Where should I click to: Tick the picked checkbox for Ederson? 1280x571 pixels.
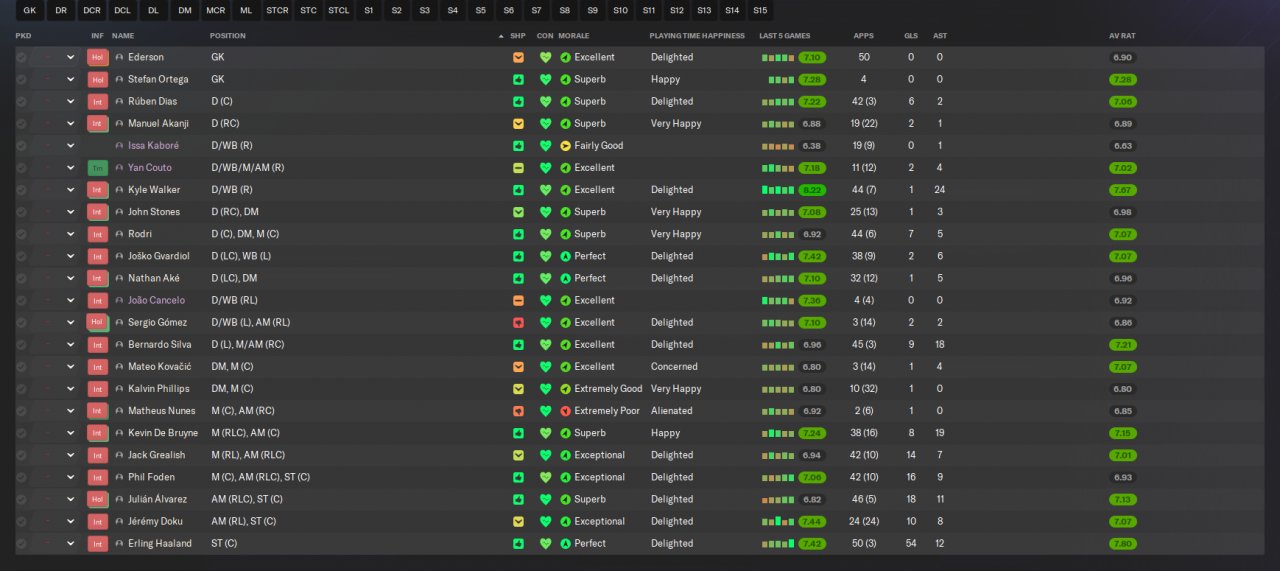point(21,57)
